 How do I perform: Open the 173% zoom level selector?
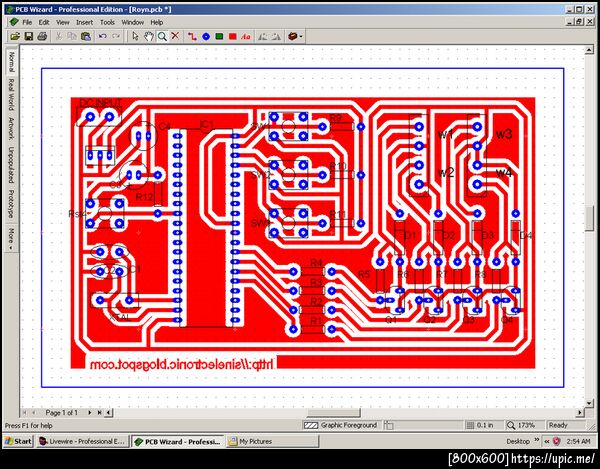(x=521, y=425)
